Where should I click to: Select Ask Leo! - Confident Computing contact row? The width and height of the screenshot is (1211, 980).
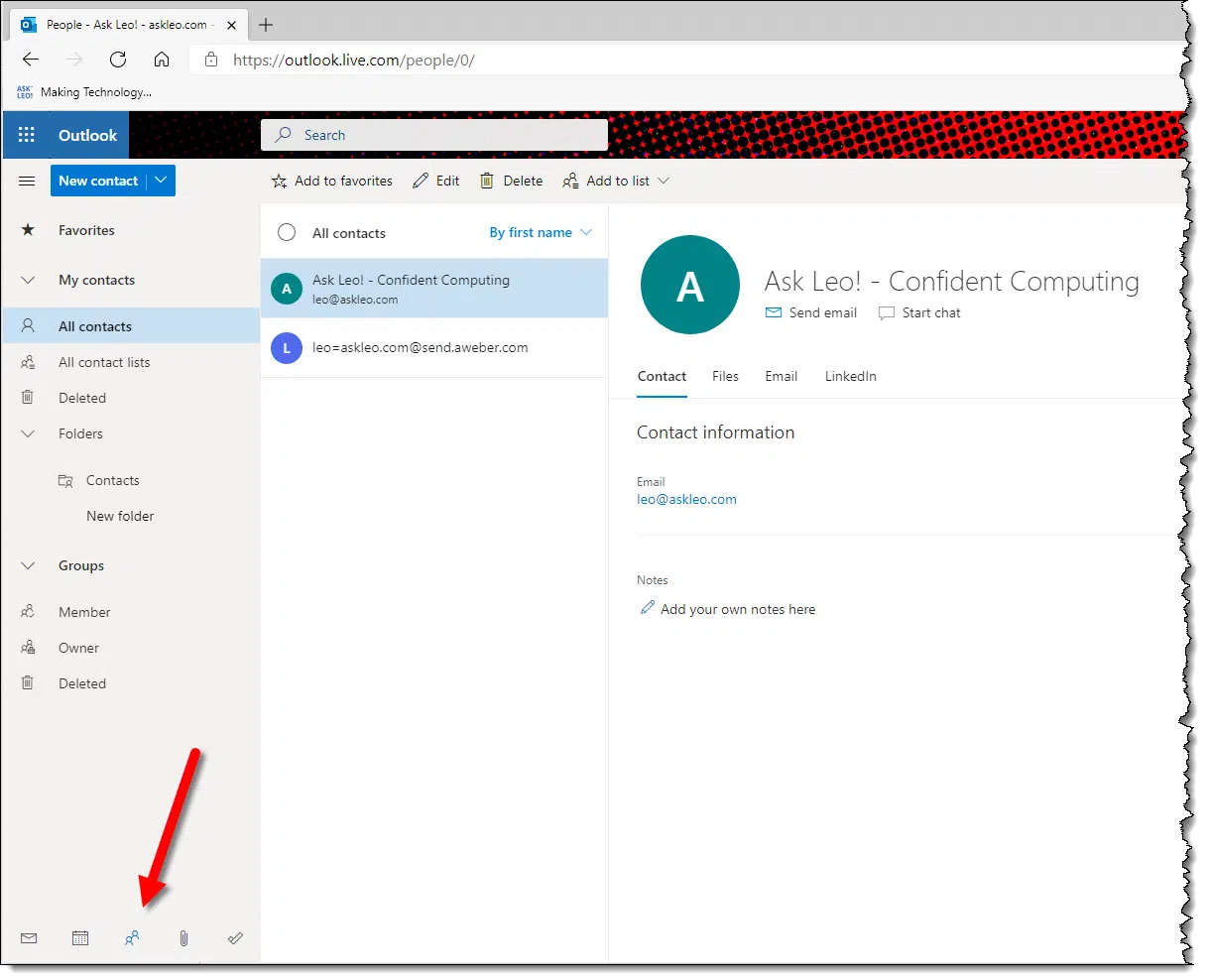point(434,289)
